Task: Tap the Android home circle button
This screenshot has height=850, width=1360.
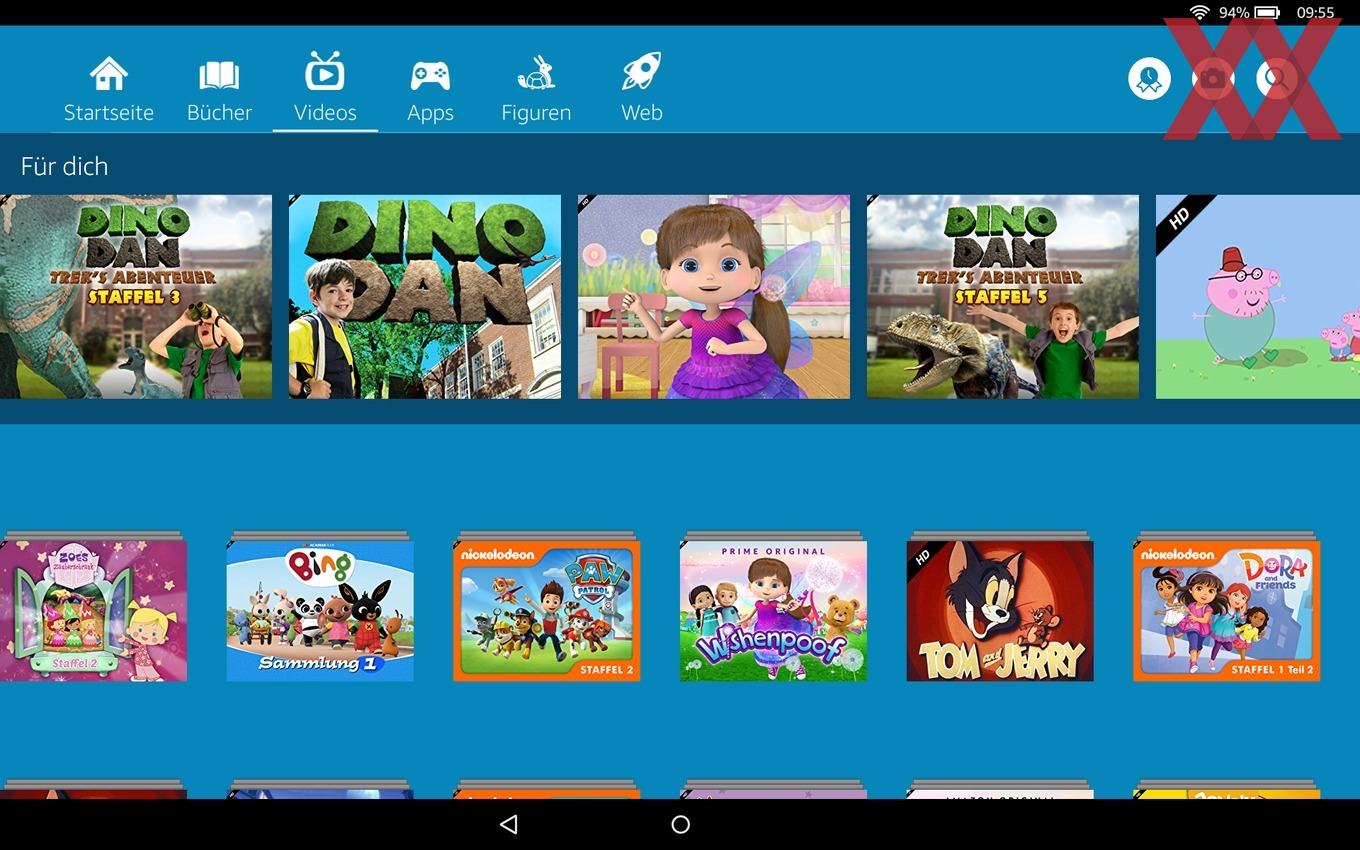Action: 681,824
